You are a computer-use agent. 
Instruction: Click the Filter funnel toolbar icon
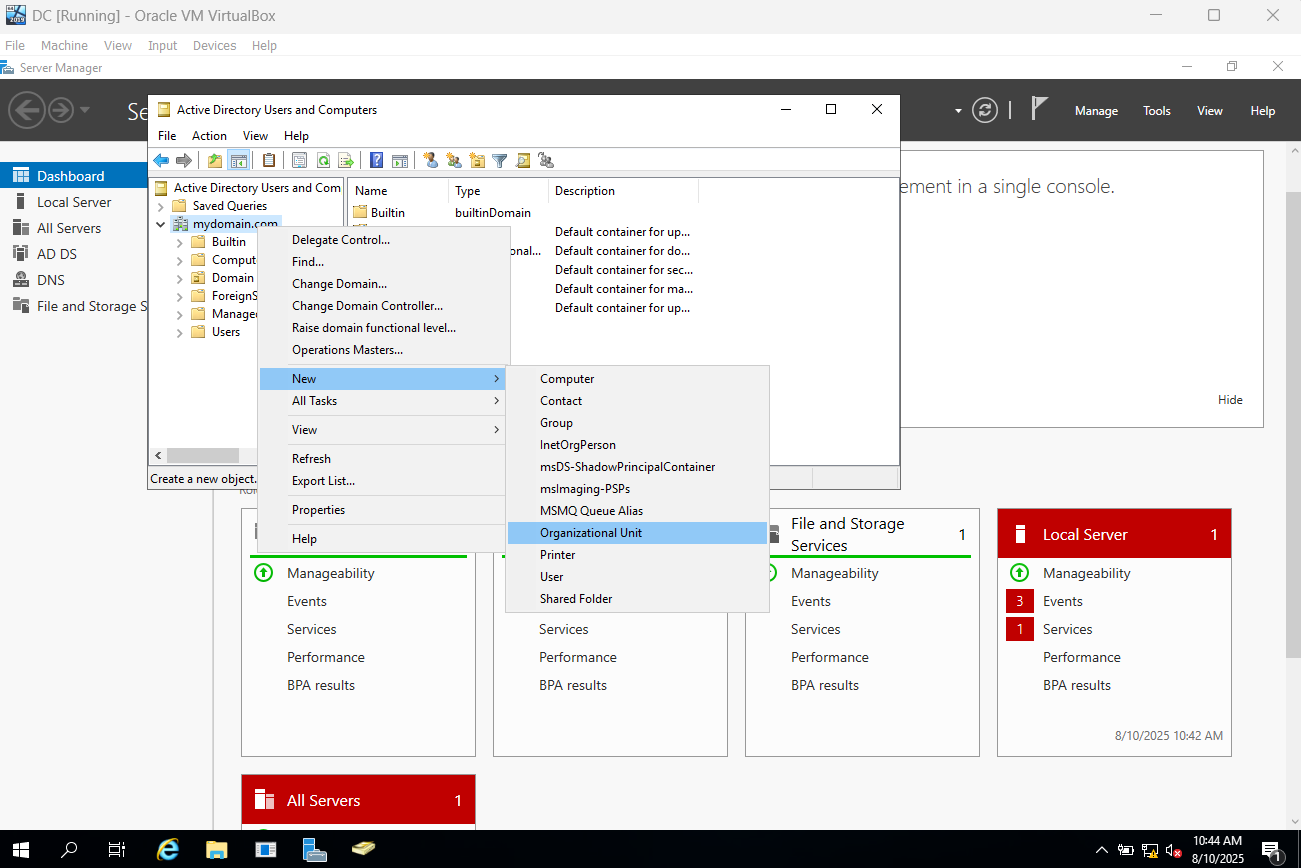click(x=500, y=160)
